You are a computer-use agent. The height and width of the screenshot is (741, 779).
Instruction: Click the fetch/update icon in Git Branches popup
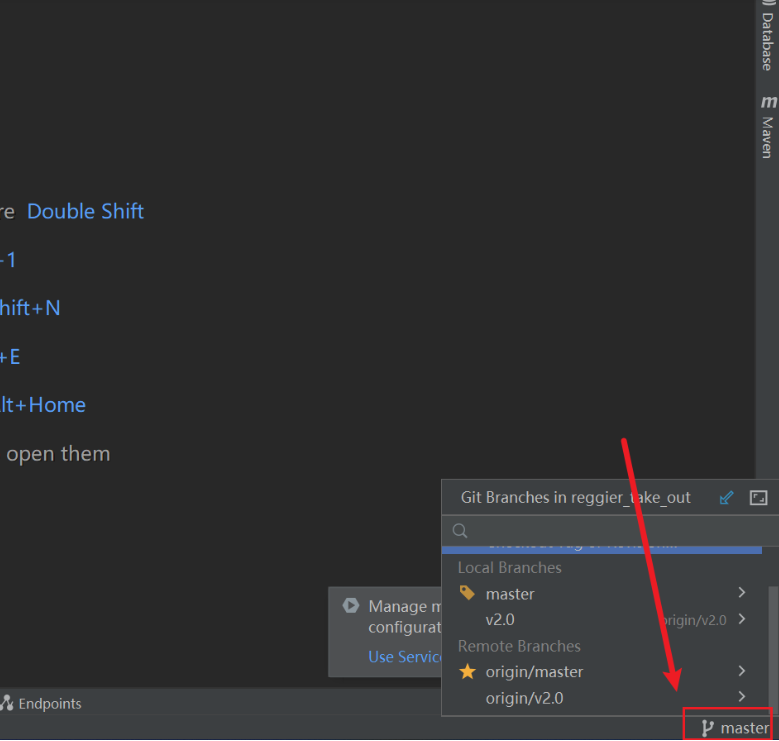tap(726, 497)
